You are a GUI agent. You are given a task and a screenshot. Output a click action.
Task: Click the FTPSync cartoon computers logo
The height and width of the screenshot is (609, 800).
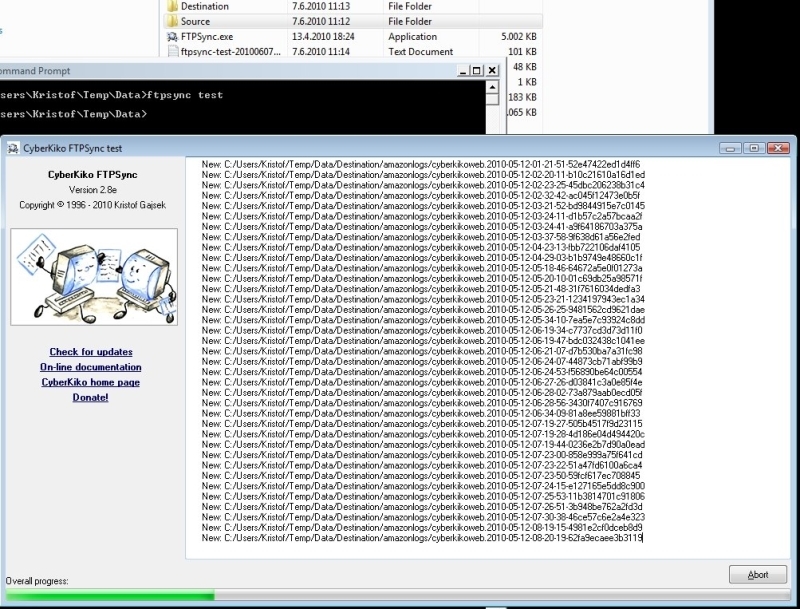pyautogui.click(x=90, y=277)
